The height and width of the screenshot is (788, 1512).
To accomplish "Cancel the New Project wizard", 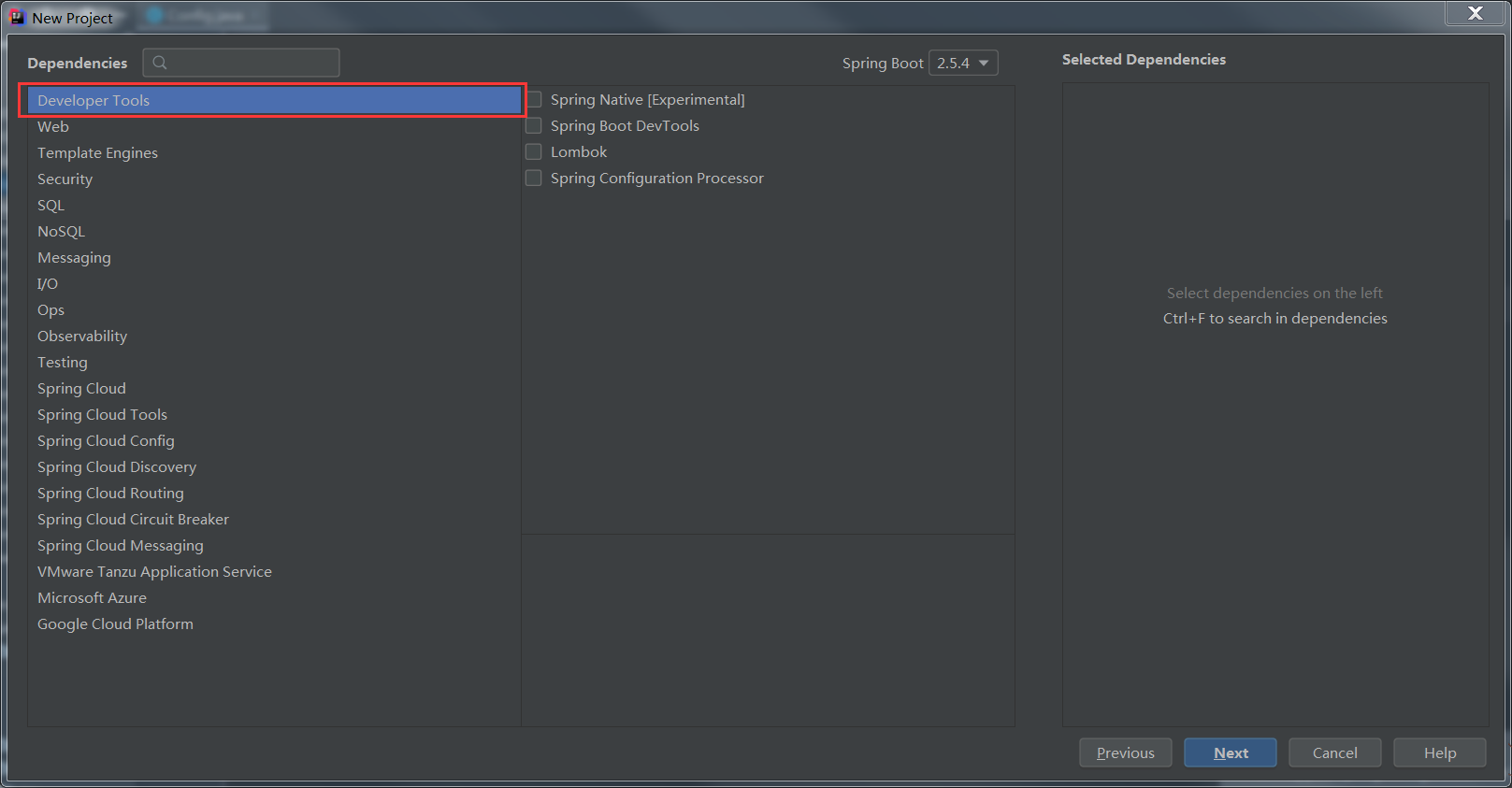I will 1335,752.
